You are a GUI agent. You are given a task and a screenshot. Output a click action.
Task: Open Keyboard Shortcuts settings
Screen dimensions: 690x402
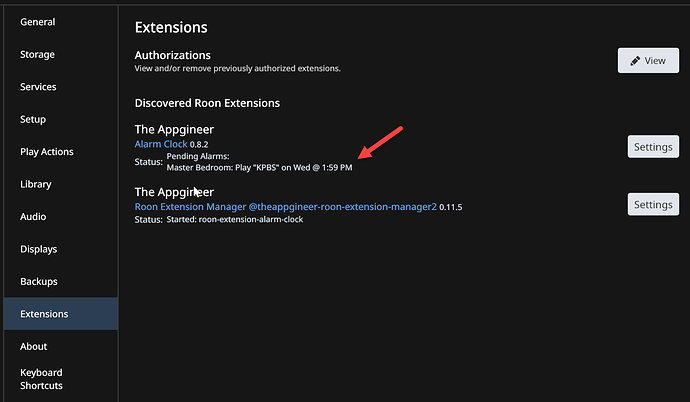[42, 379]
